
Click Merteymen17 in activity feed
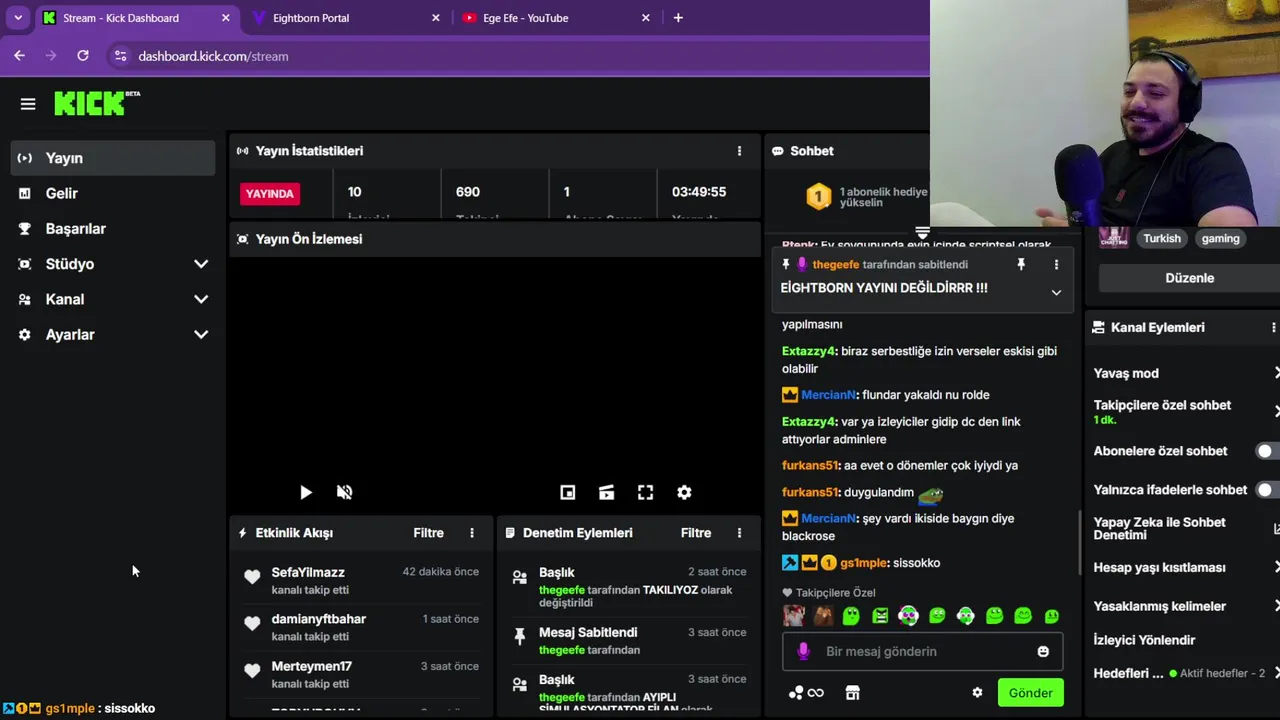tap(311, 666)
